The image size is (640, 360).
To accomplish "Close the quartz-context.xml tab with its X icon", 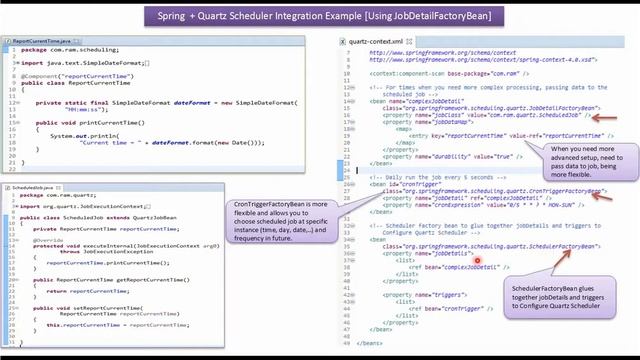I will point(409,42).
